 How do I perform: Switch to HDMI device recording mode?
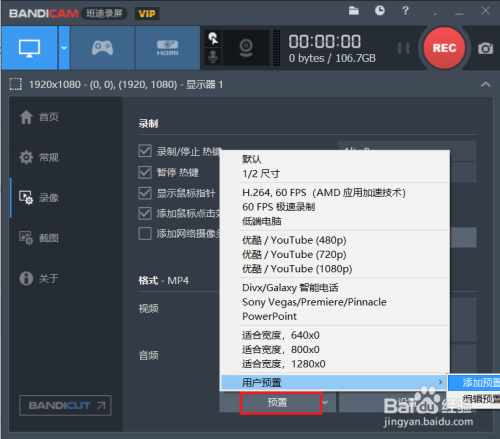point(168,48)
